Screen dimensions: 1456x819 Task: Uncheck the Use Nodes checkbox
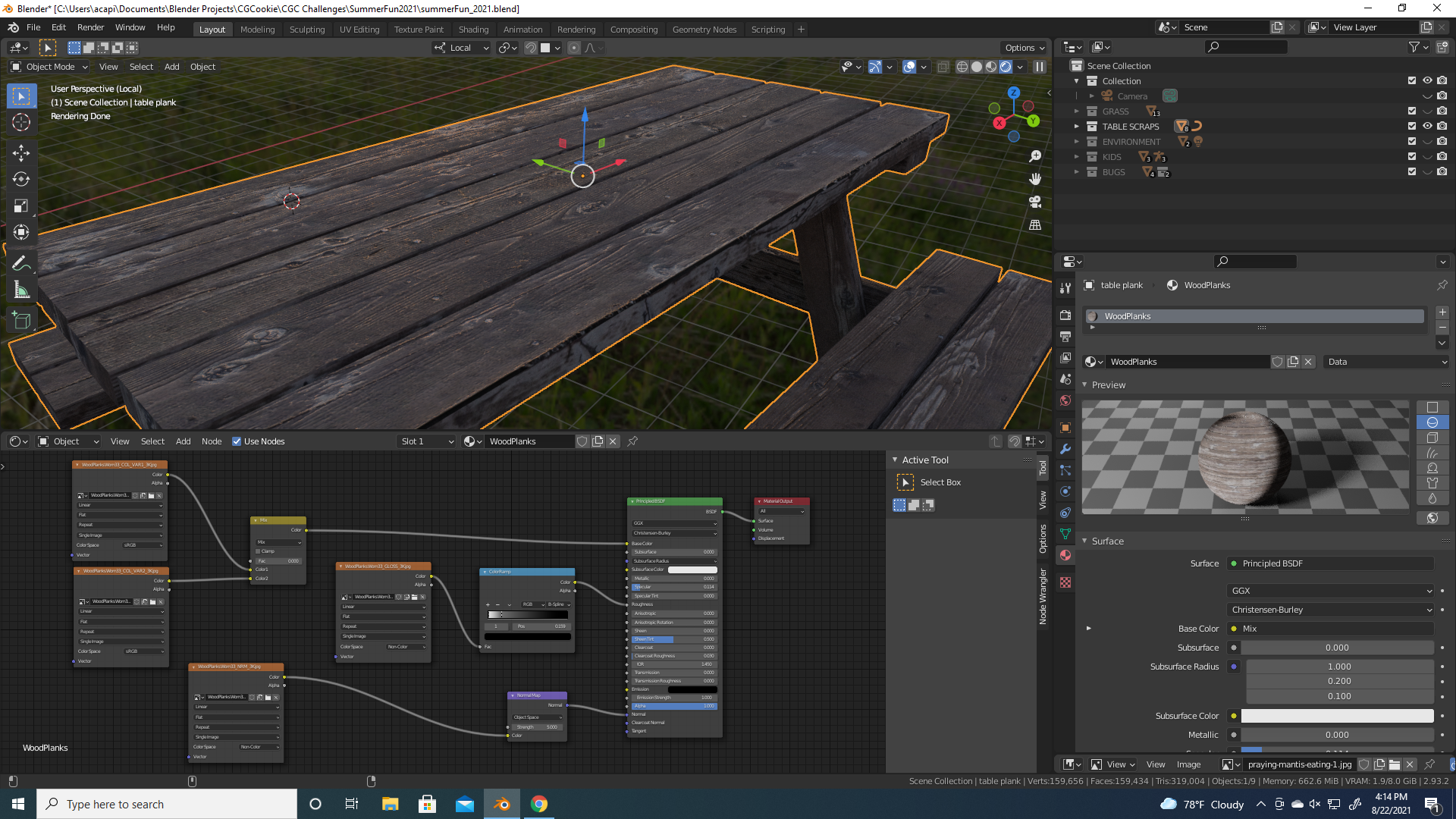237,441
